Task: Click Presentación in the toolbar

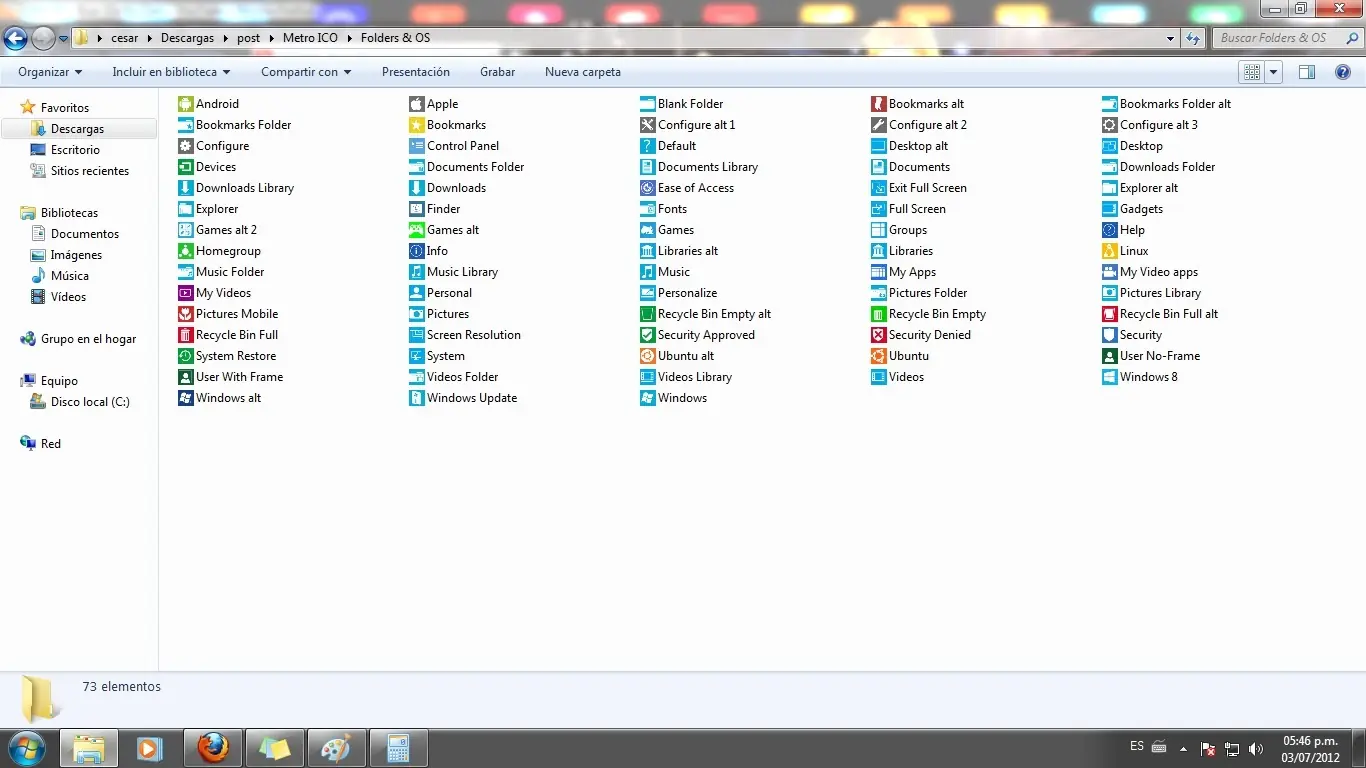Action: click(x=416, y=72)
